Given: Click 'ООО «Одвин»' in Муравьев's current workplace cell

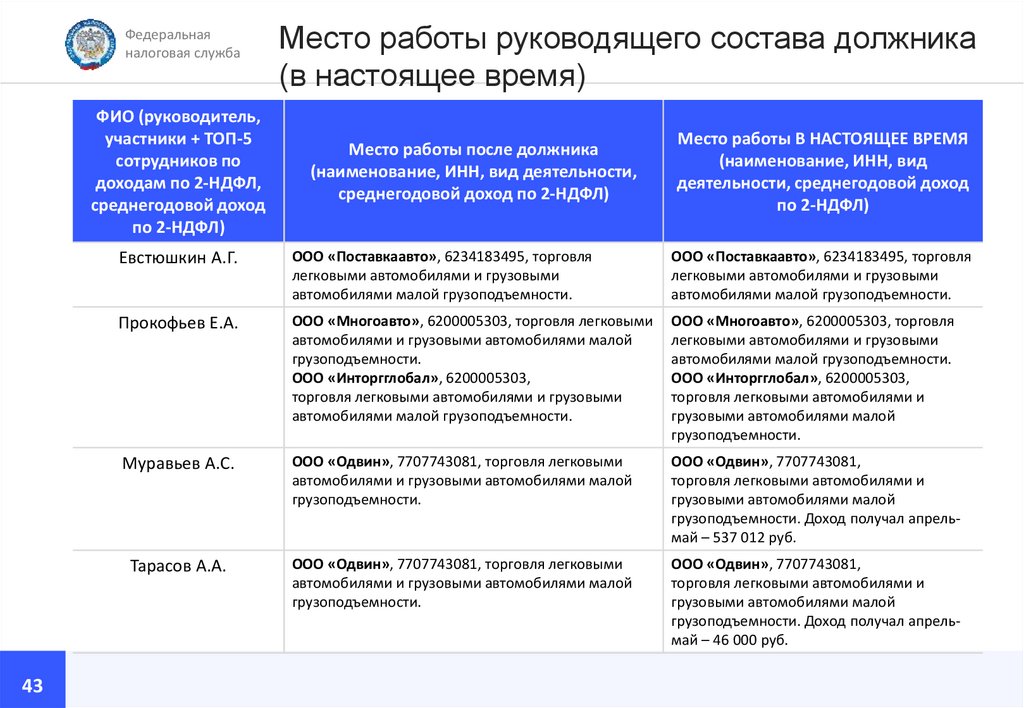Looking at the screenshot, I should (720, 462).
